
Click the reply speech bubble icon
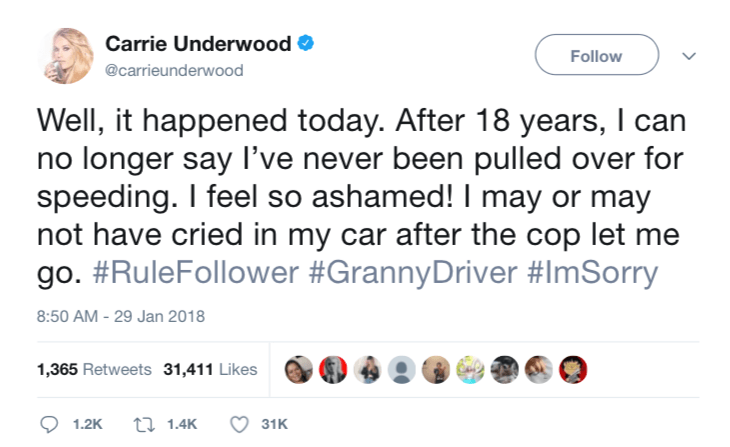(x=48, y=425)
